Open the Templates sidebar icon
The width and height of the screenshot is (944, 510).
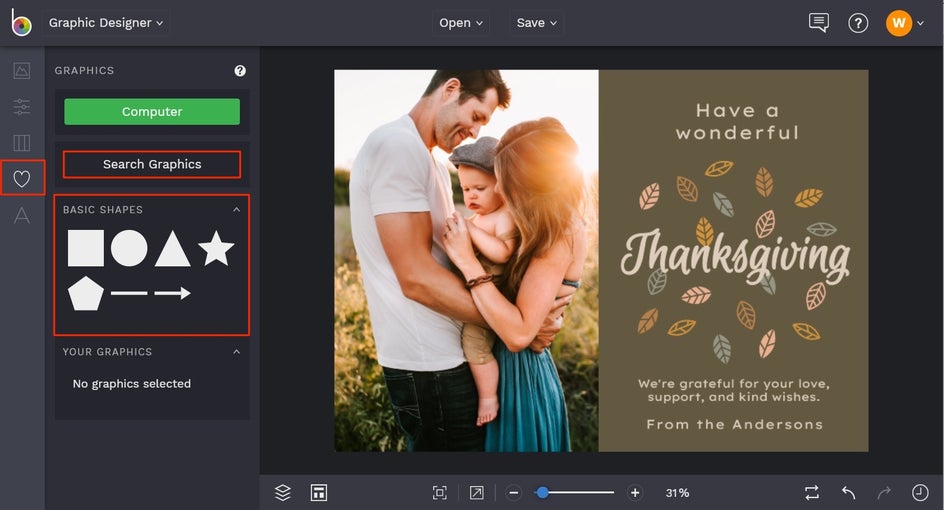[x=21, y=143]
